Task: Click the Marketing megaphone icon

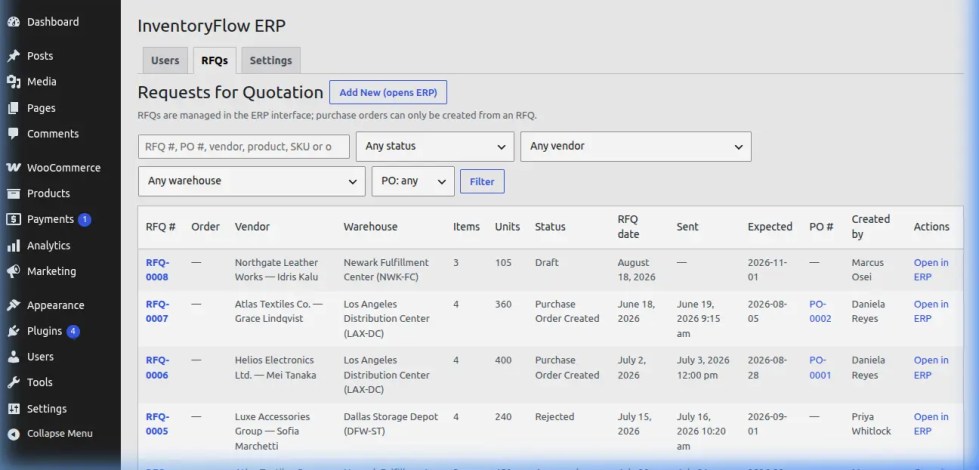Action: (13, 271)
